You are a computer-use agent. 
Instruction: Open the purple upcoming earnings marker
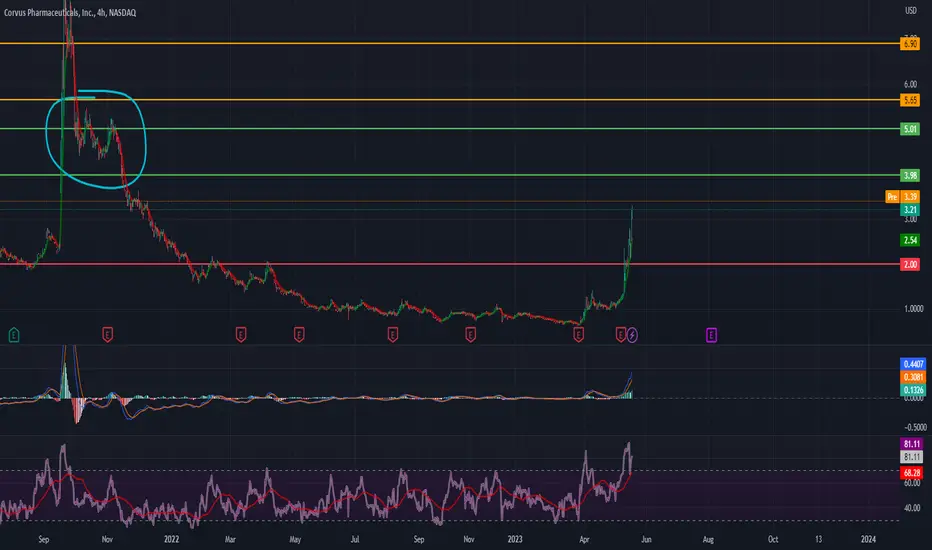click(711, 335)
